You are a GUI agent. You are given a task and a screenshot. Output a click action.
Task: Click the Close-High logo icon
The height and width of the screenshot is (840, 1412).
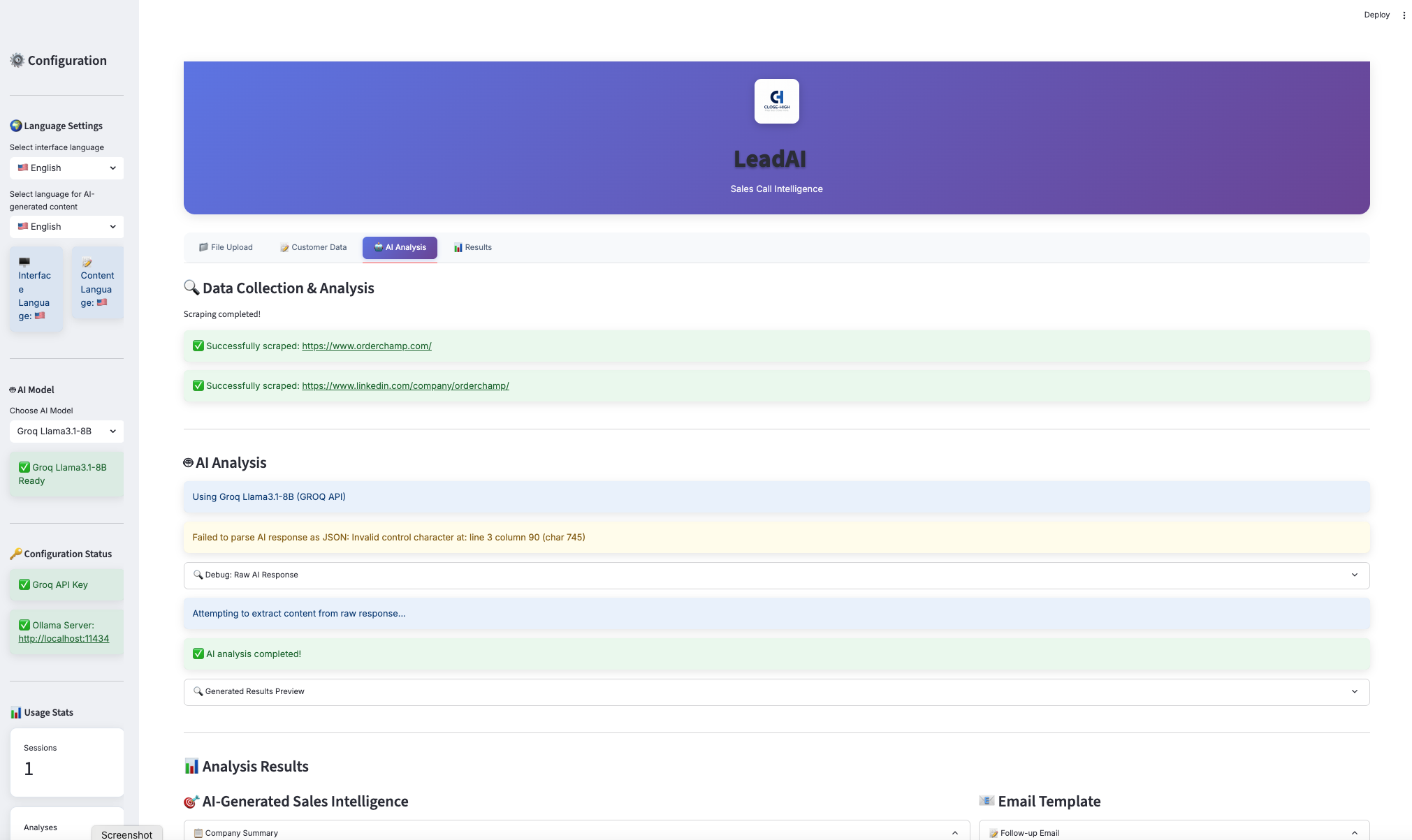click(776, 101)
